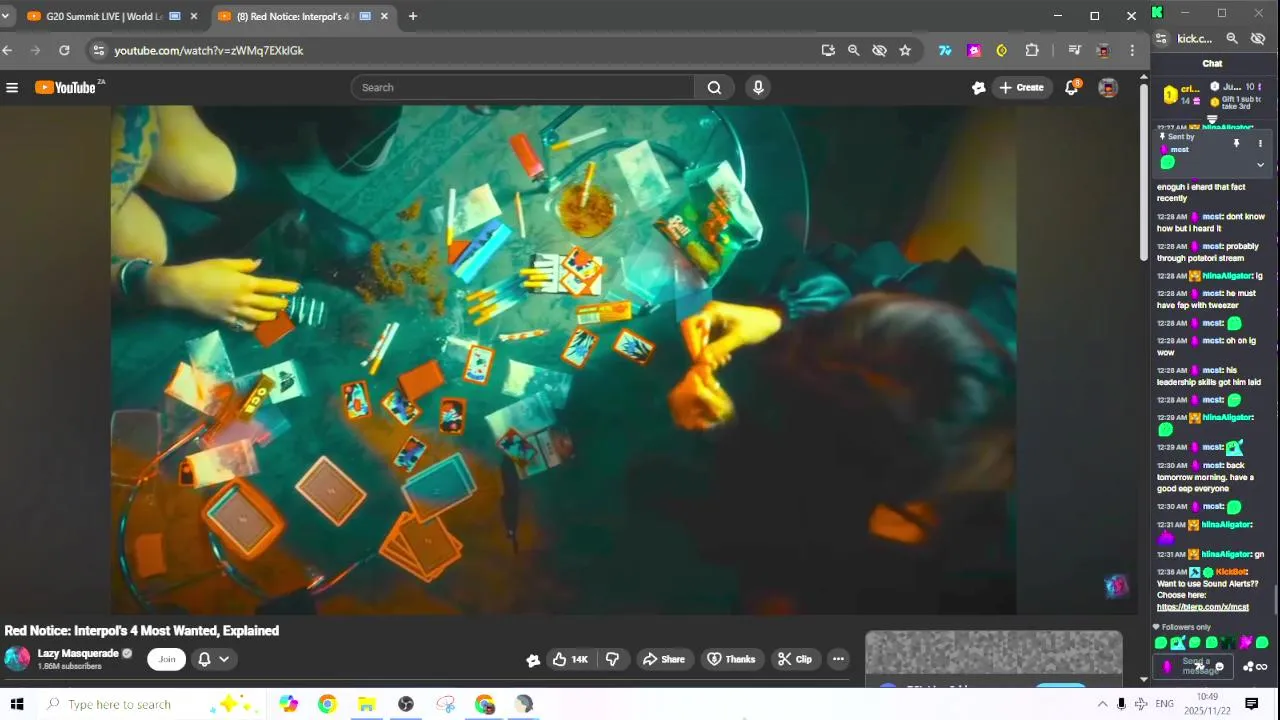Open Kick site controls icon in address bar
Viewport: 1280px width, 720px height.
[x=1161, y=38]
